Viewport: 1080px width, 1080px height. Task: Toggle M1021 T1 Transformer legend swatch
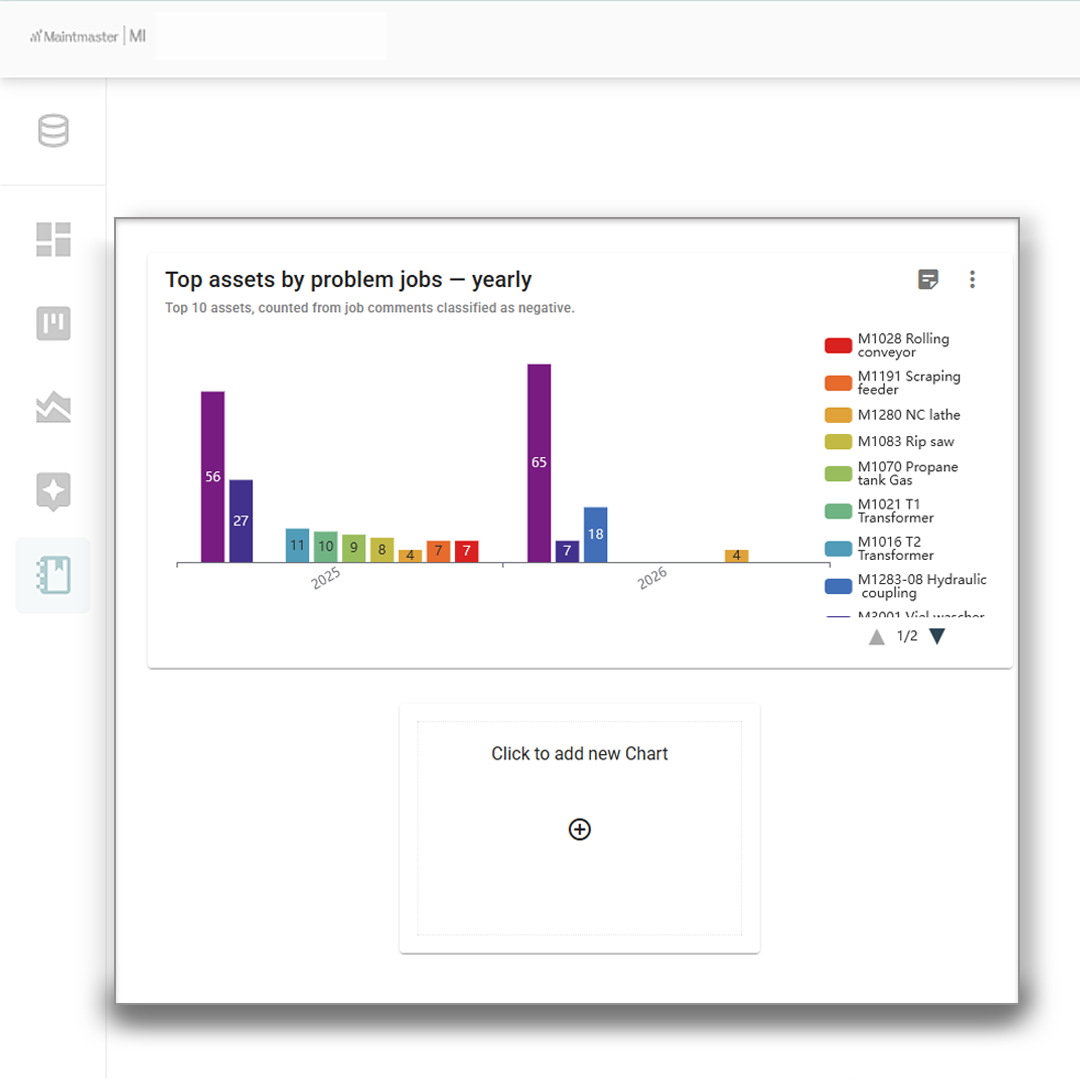pos(838,511)
